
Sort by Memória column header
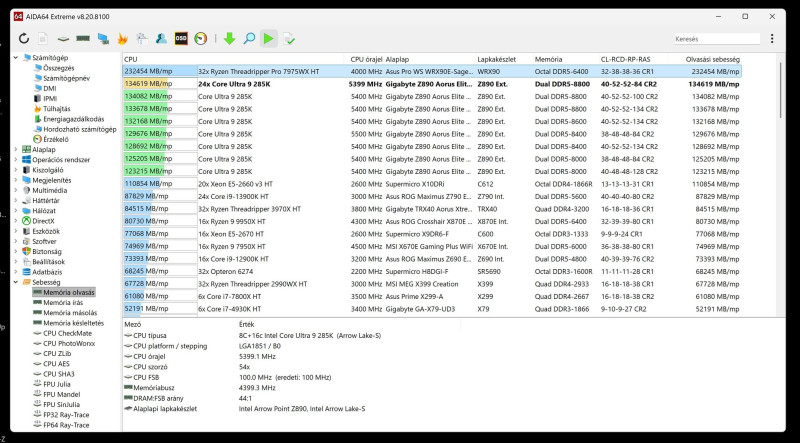(548, 59)
